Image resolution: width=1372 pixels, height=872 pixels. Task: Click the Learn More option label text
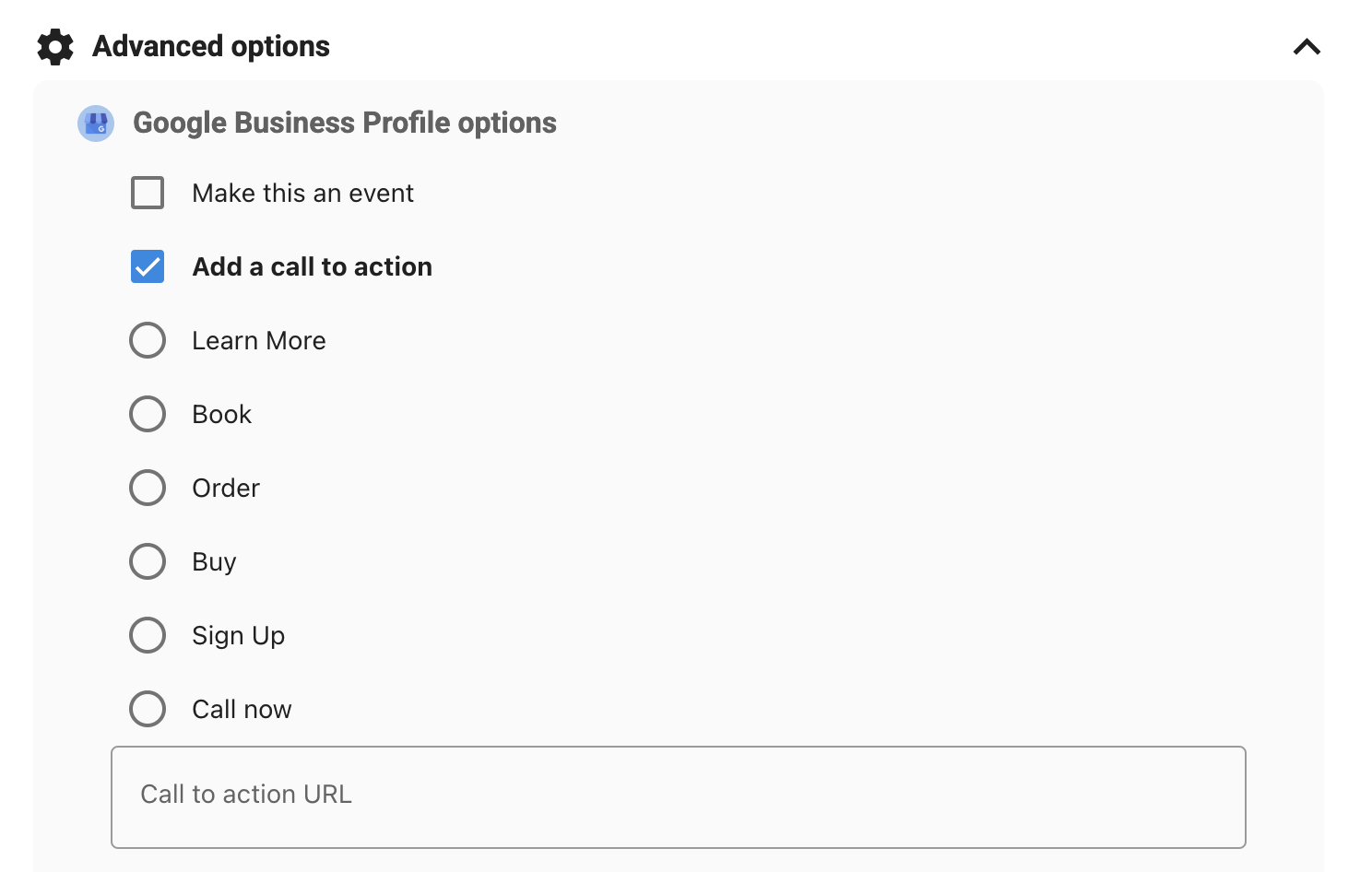pyautogui.click(x=258, y=341)
